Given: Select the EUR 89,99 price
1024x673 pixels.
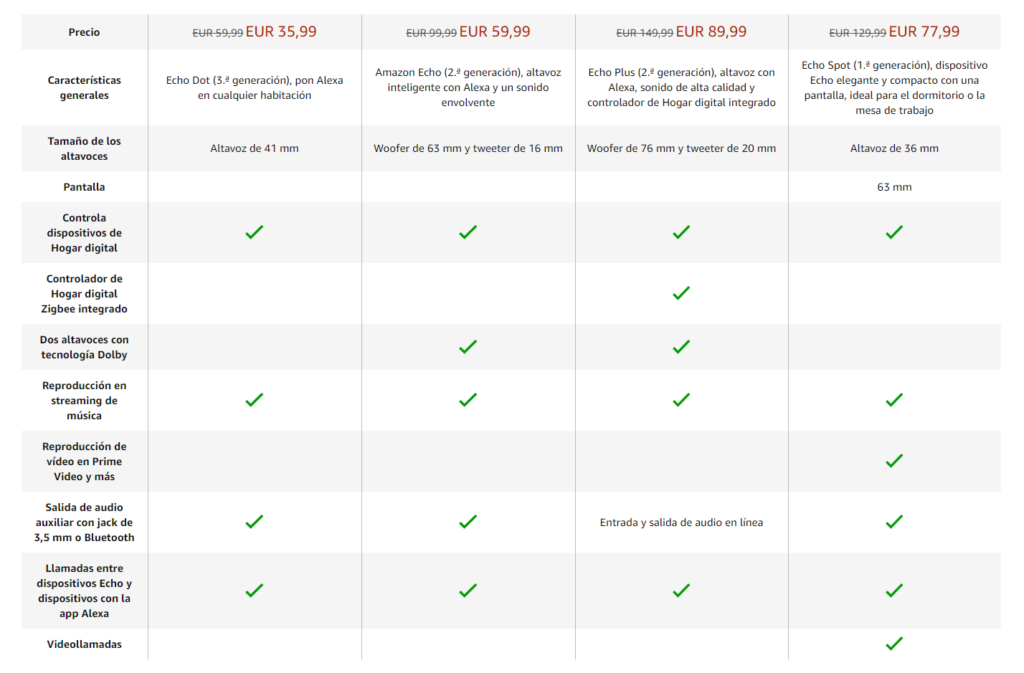Looking at the screenshot, I should tap(711, 31).
